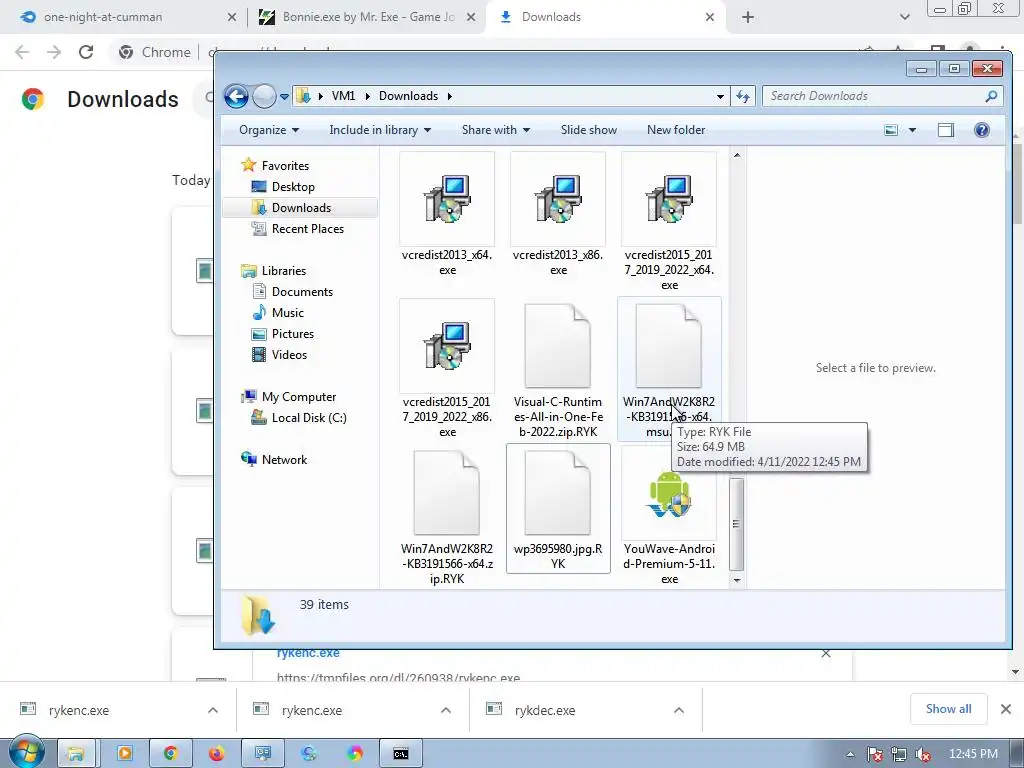Open the recent locations dropdown arrow
The image size is (1024, 768).
284,97
